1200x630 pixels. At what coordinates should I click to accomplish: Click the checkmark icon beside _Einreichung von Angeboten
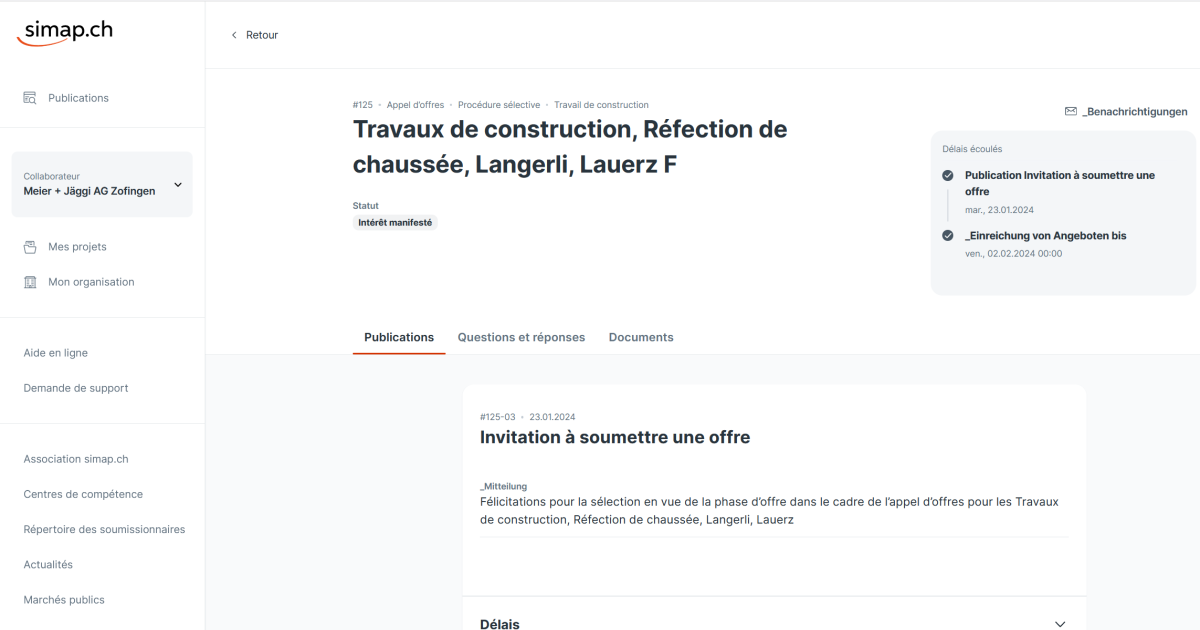[x=948, y=235]
